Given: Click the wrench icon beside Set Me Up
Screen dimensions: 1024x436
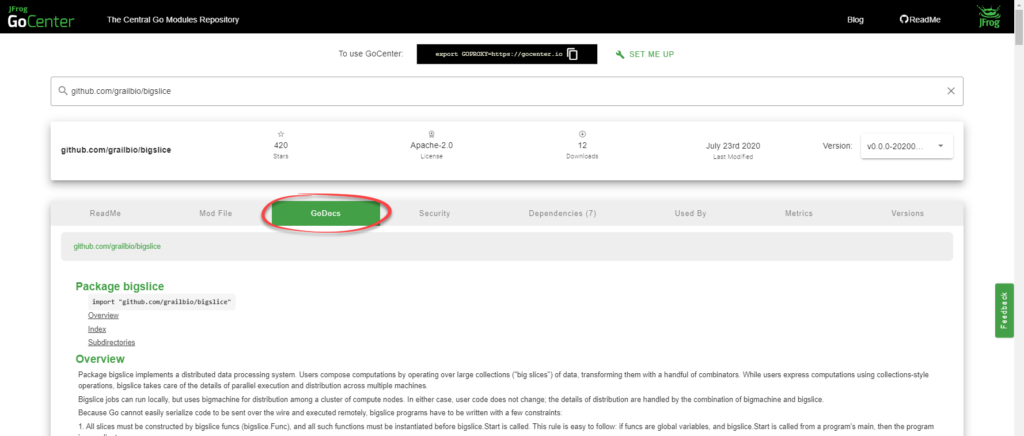Looking at the screenshot, I should pyautogui.click(x=620, y=54).
